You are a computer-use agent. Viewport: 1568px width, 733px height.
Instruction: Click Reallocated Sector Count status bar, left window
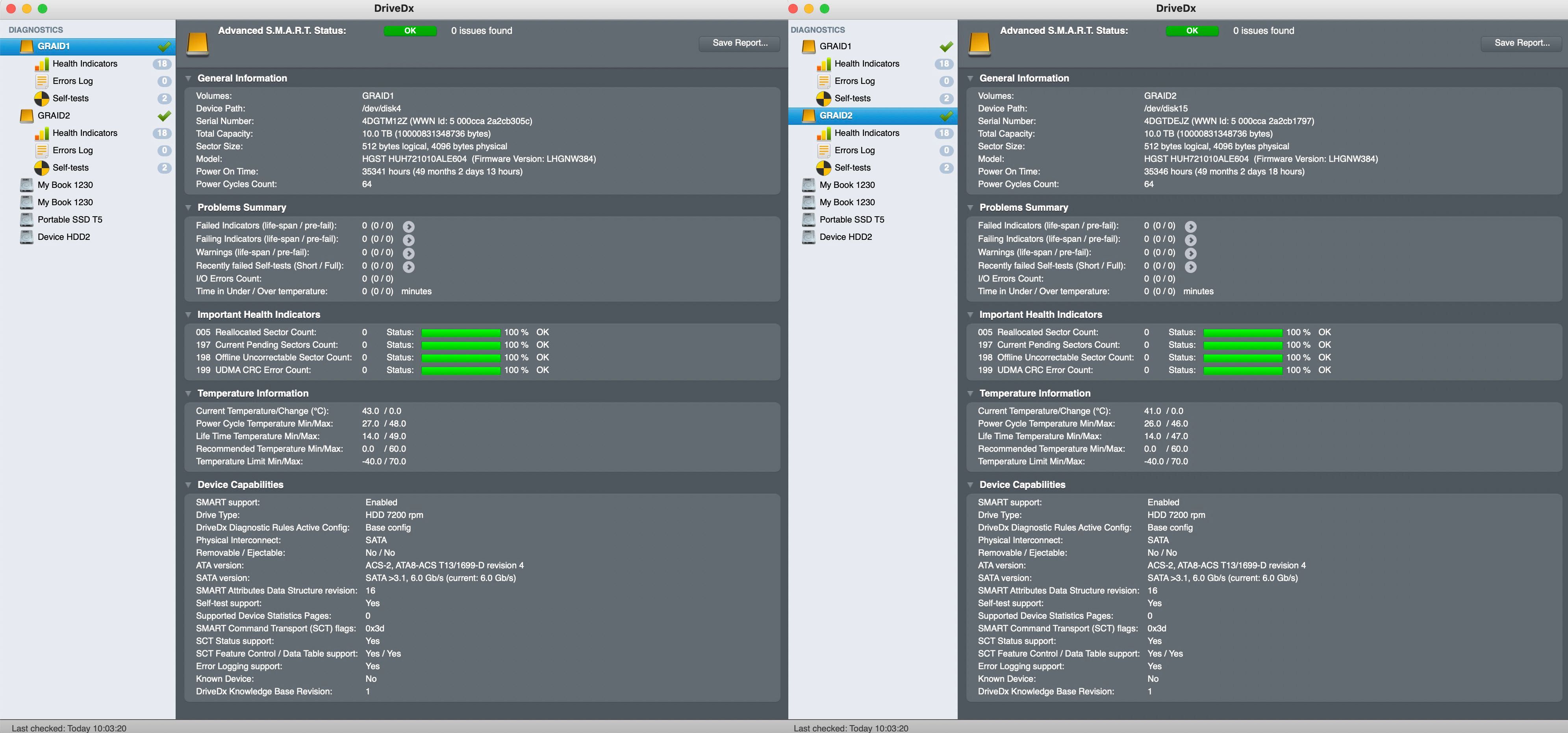point(461,333)
